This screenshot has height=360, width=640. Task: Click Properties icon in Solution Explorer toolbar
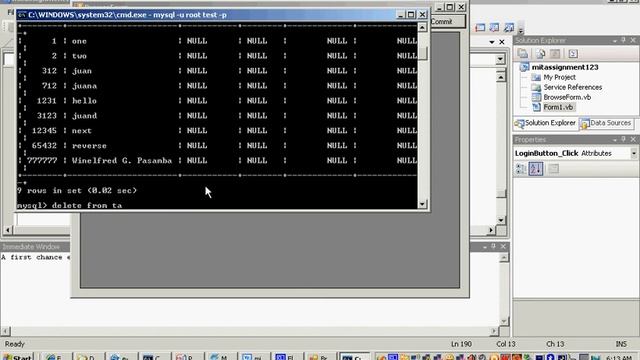pyautogui.click(x=523, y=53)
